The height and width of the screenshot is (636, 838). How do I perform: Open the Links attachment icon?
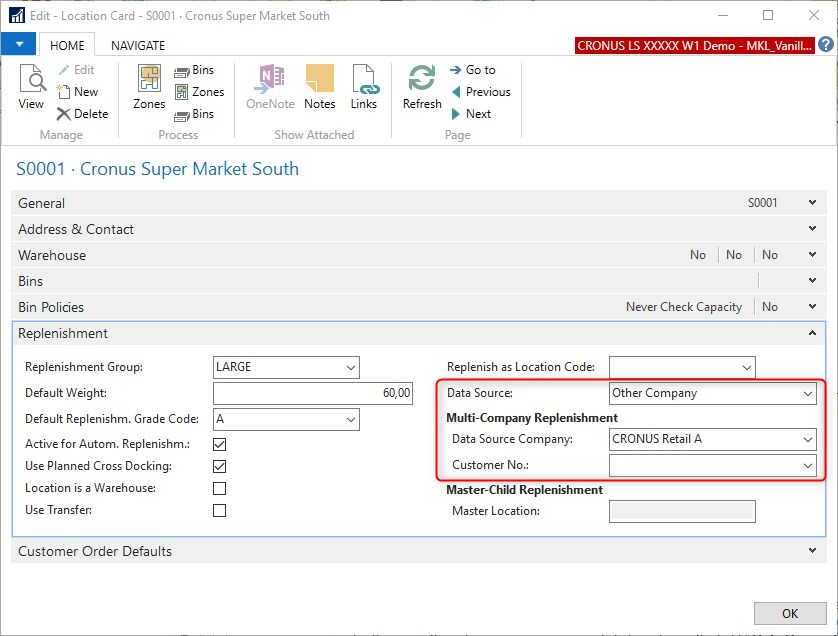pyautogui.click(x=364, y=88)
